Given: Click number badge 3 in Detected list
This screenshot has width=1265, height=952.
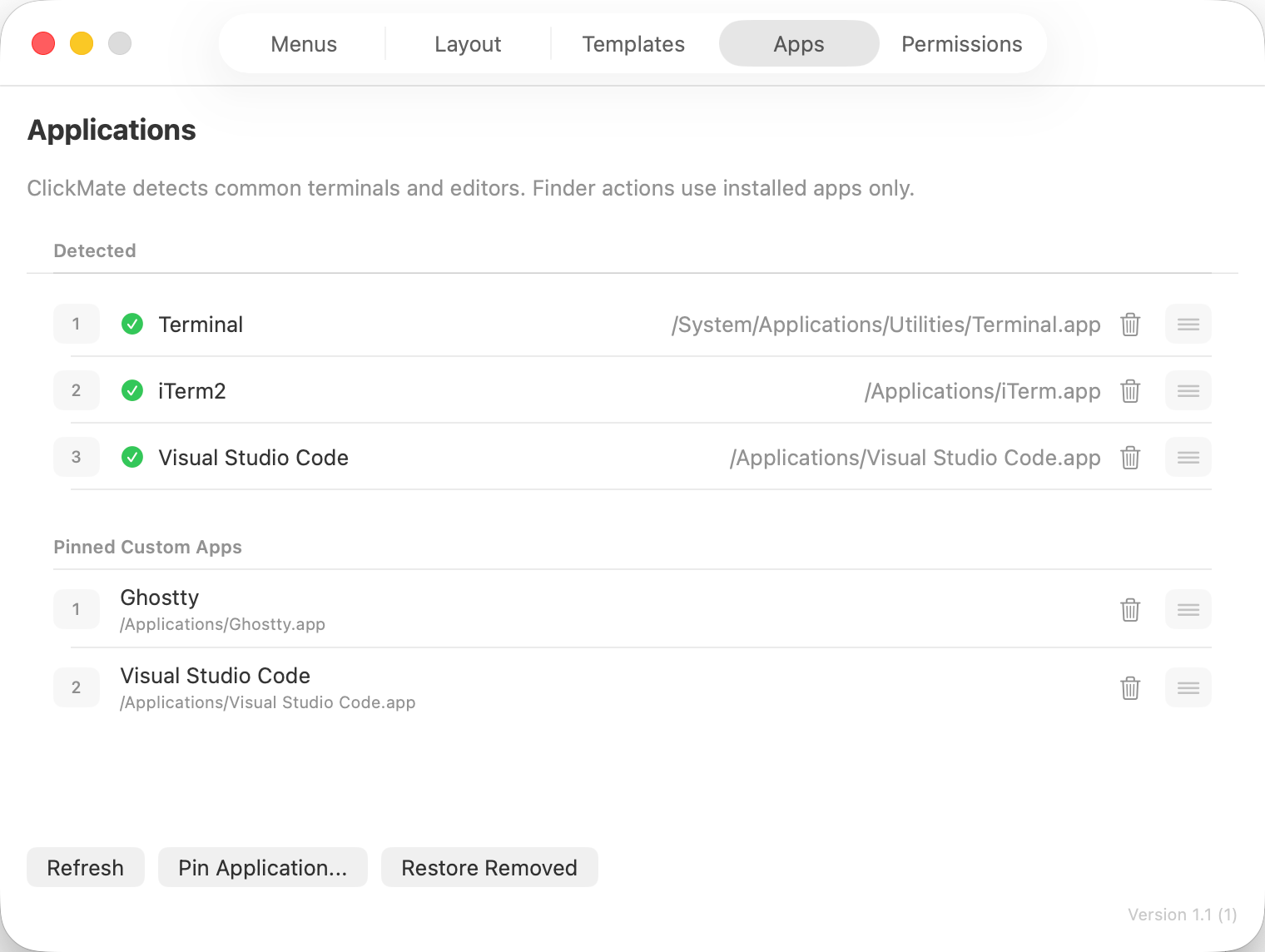Looking at the screenshot, I should (x=77, y=457).
